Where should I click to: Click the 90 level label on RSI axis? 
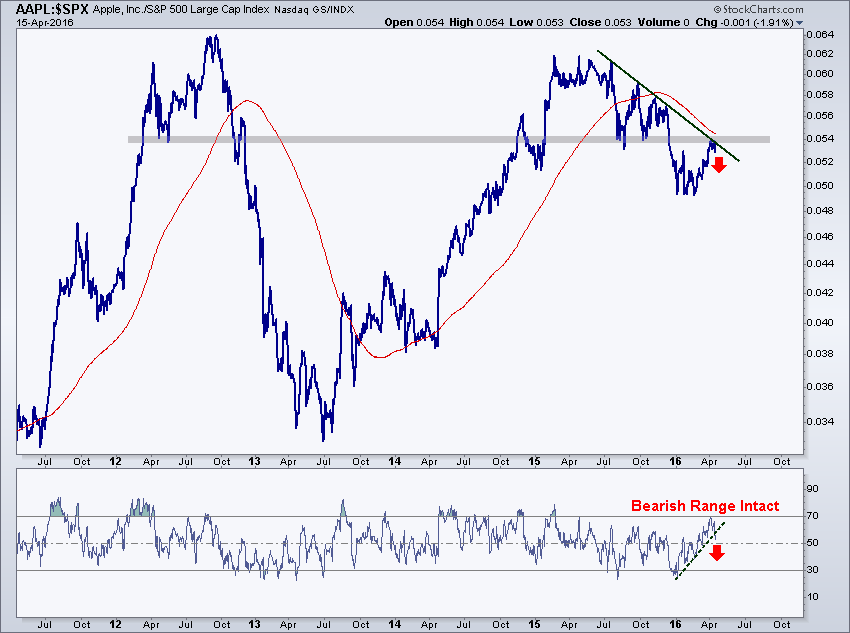coord(813,489)
